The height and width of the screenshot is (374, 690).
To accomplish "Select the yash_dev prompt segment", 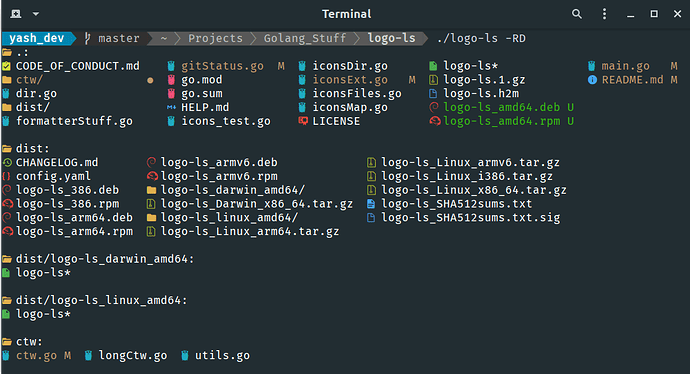I will point(37,39).
